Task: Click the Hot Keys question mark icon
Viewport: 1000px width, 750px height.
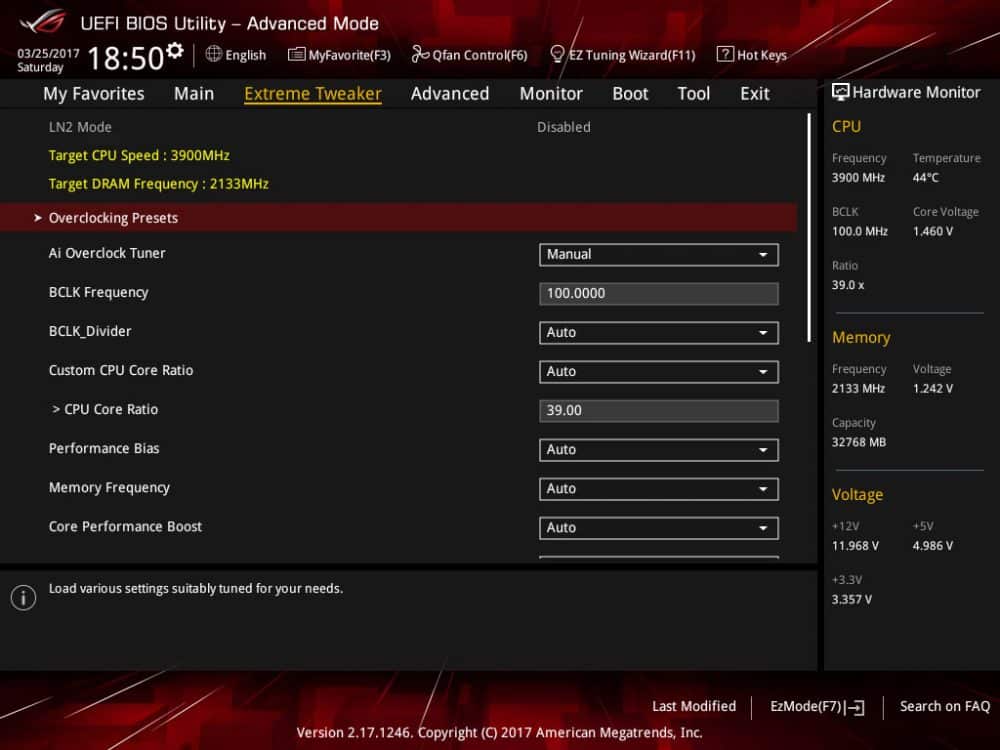Action: (724, 54)
